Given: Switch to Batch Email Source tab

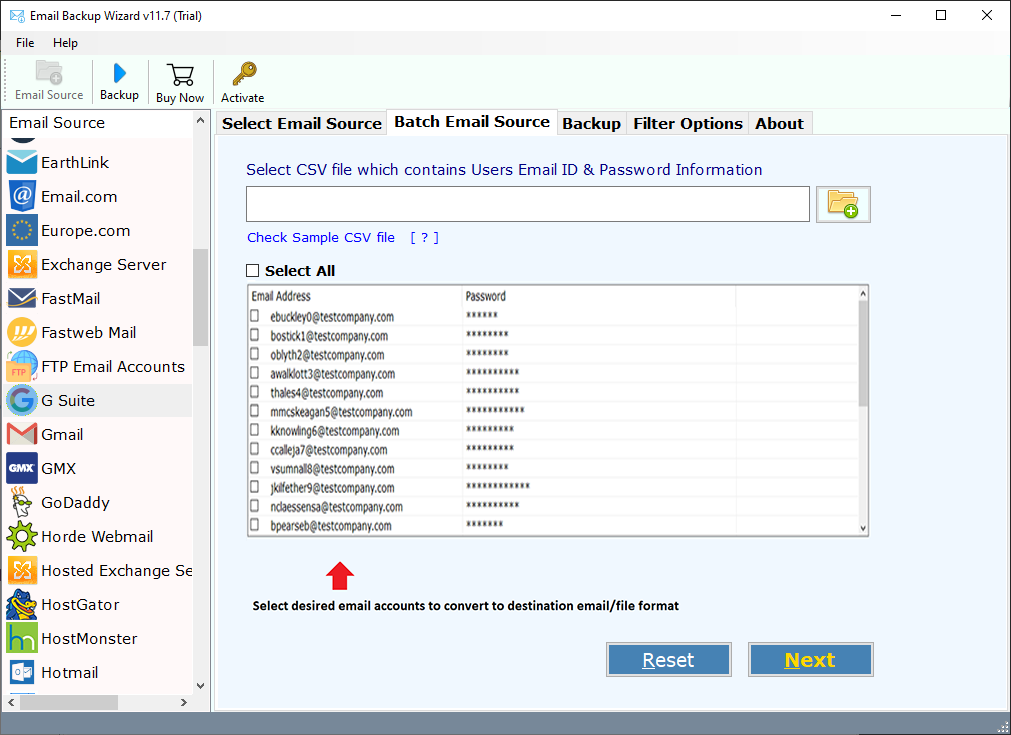Looking at the screenshot, I should point(472,122).
